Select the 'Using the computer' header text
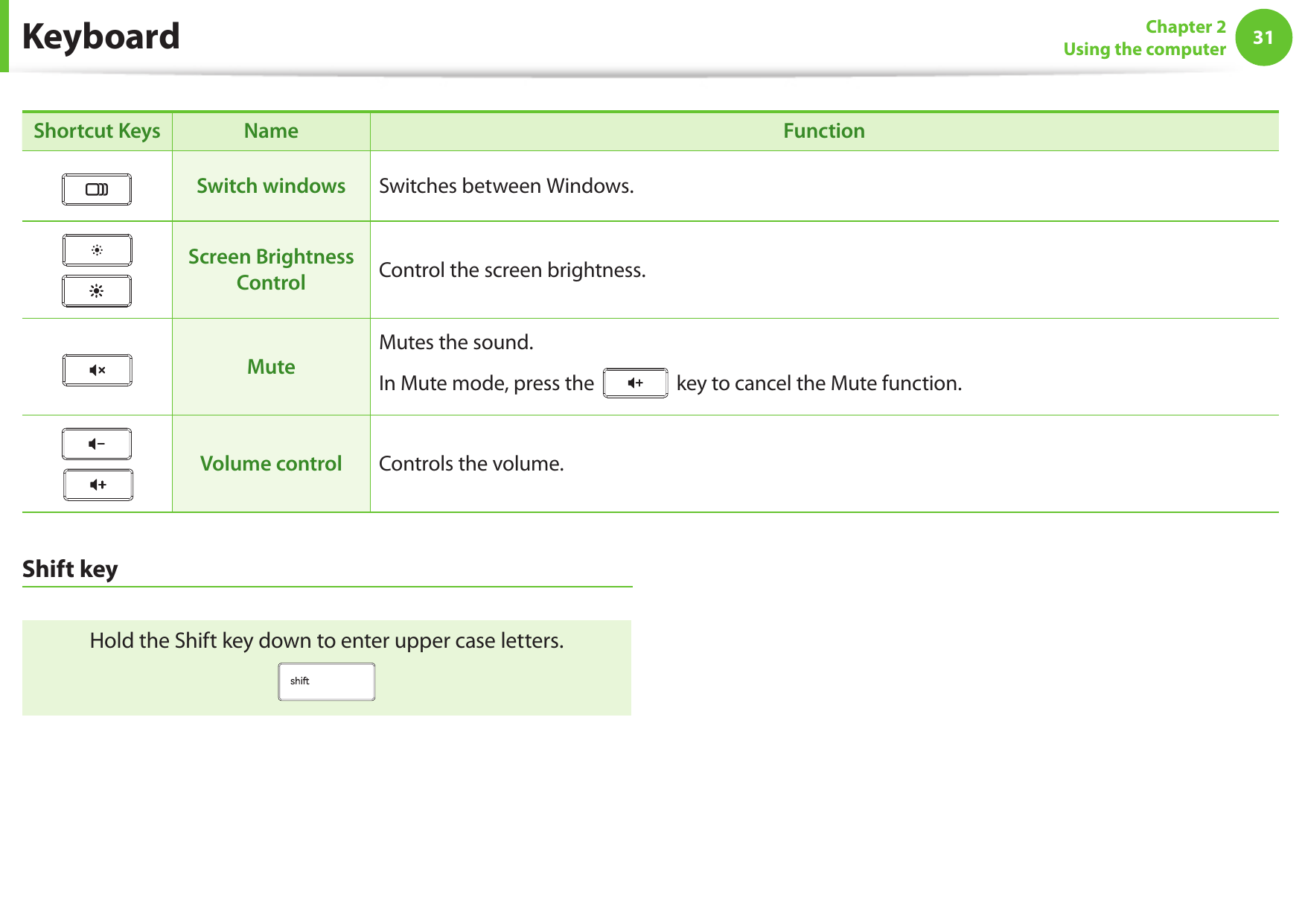The image size is (1302, 924). pyautogui.click(x=1144, y=49)
